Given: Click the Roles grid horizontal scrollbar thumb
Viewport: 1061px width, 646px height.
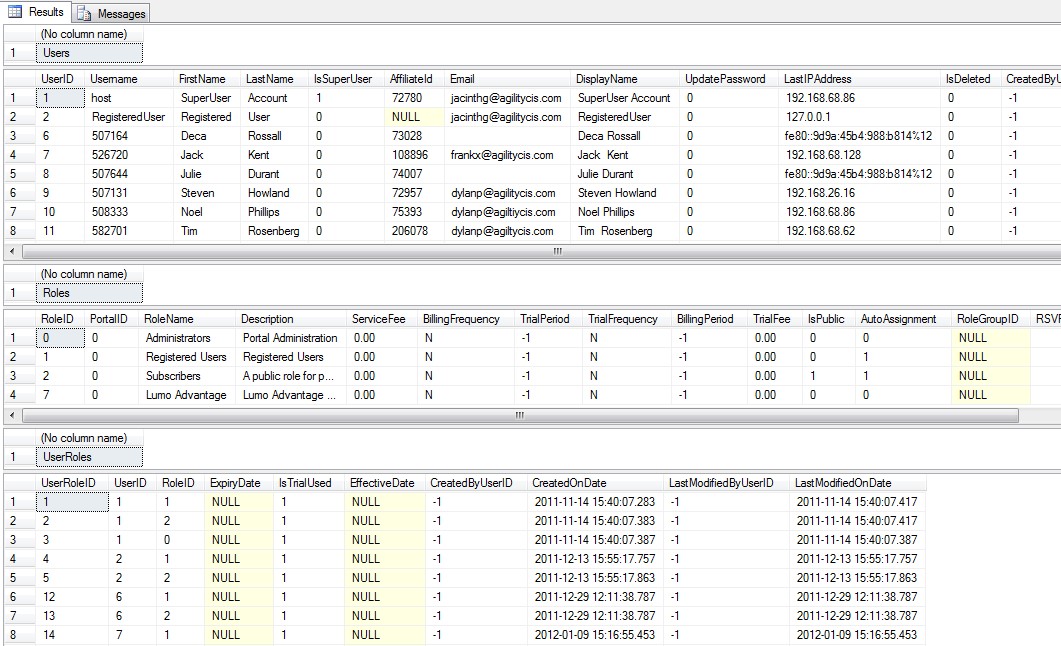Looking at the screenshot, I should [520, 415].
